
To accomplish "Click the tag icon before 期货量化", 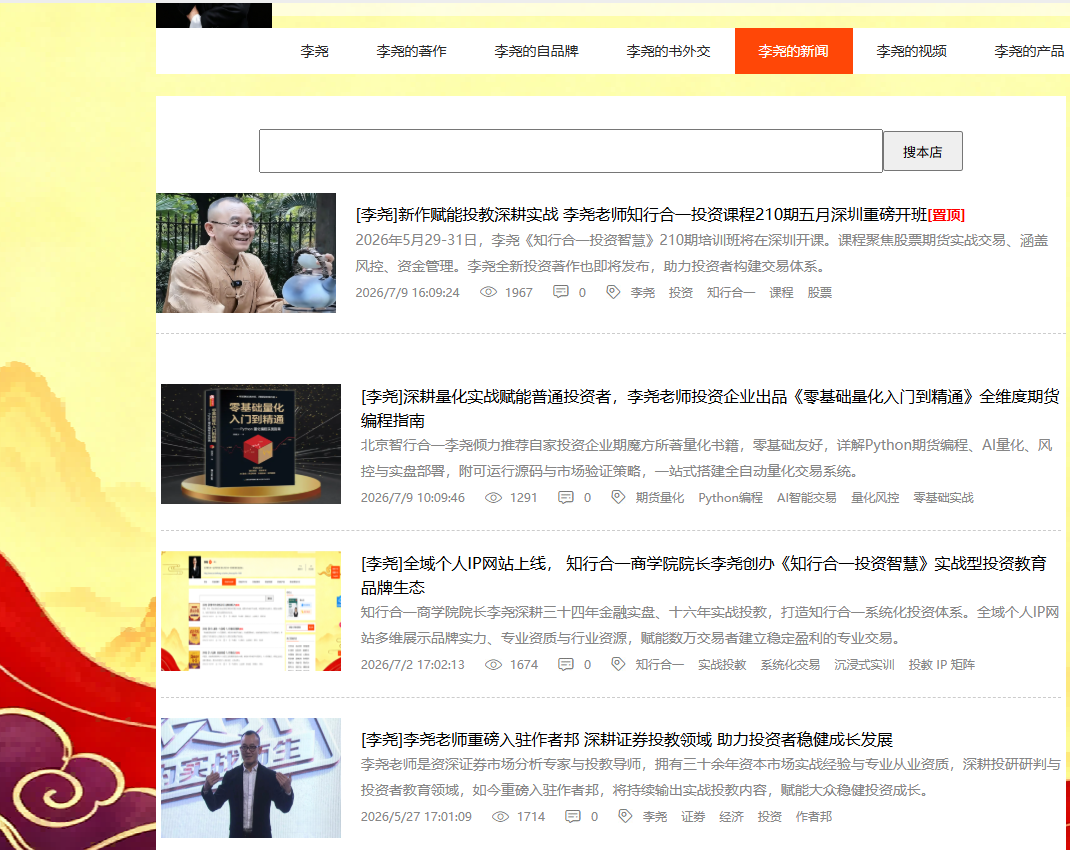I will point(618,497).
